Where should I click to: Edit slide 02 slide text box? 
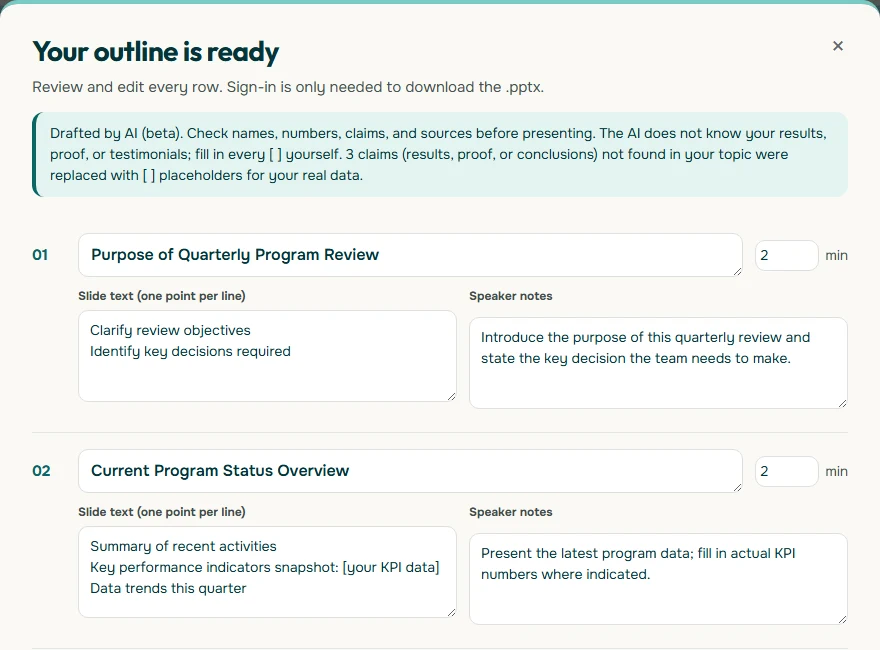click(267, 572)
